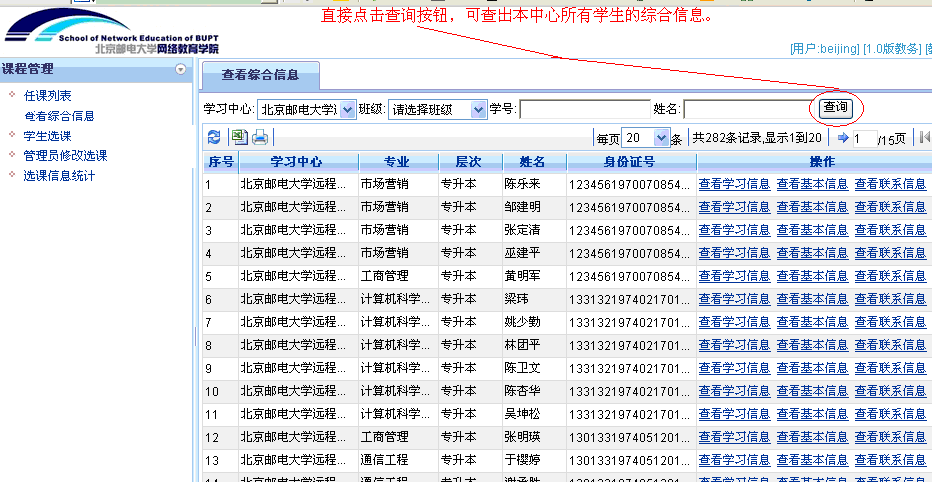Click 查看基本信息 link for 梁玮
Image resolution: width=932 pixels, height=482 pixels.
coord(812,299)
